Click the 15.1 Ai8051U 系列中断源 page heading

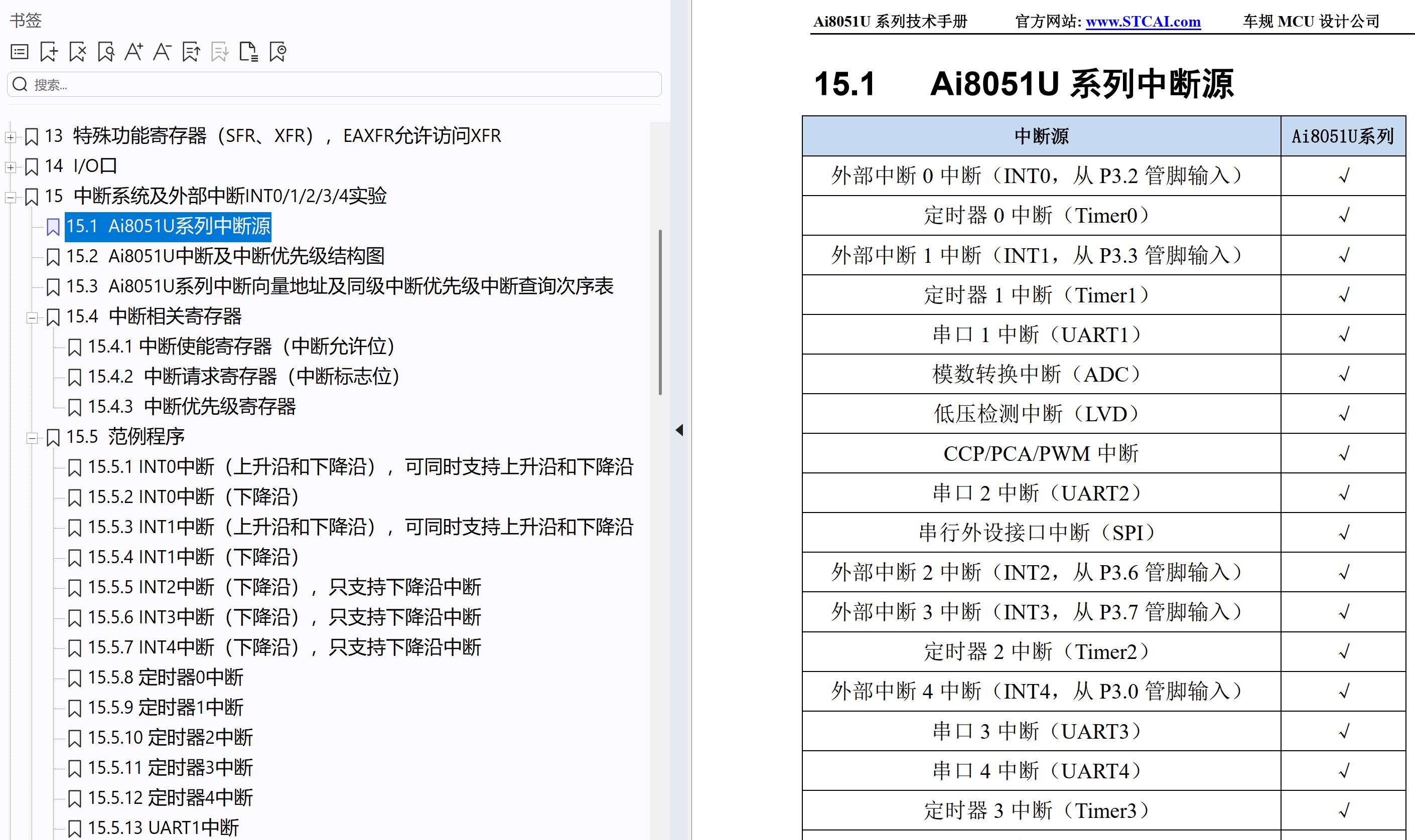click(x=1023, y=84)
